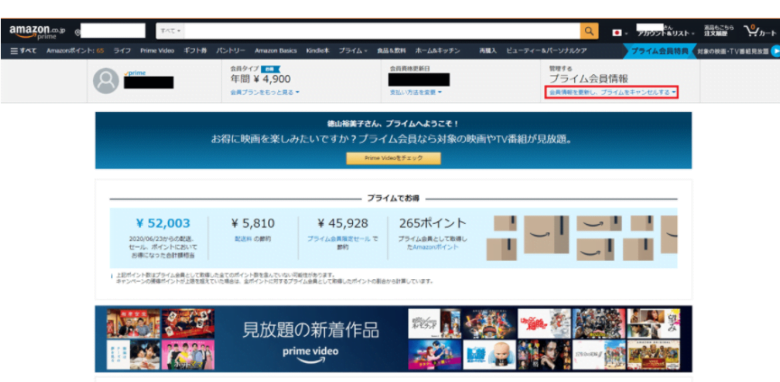The image size is (780, 382).
Task: Expand 支払い方法を変更 dropdown
Action: tap(416, 93)
